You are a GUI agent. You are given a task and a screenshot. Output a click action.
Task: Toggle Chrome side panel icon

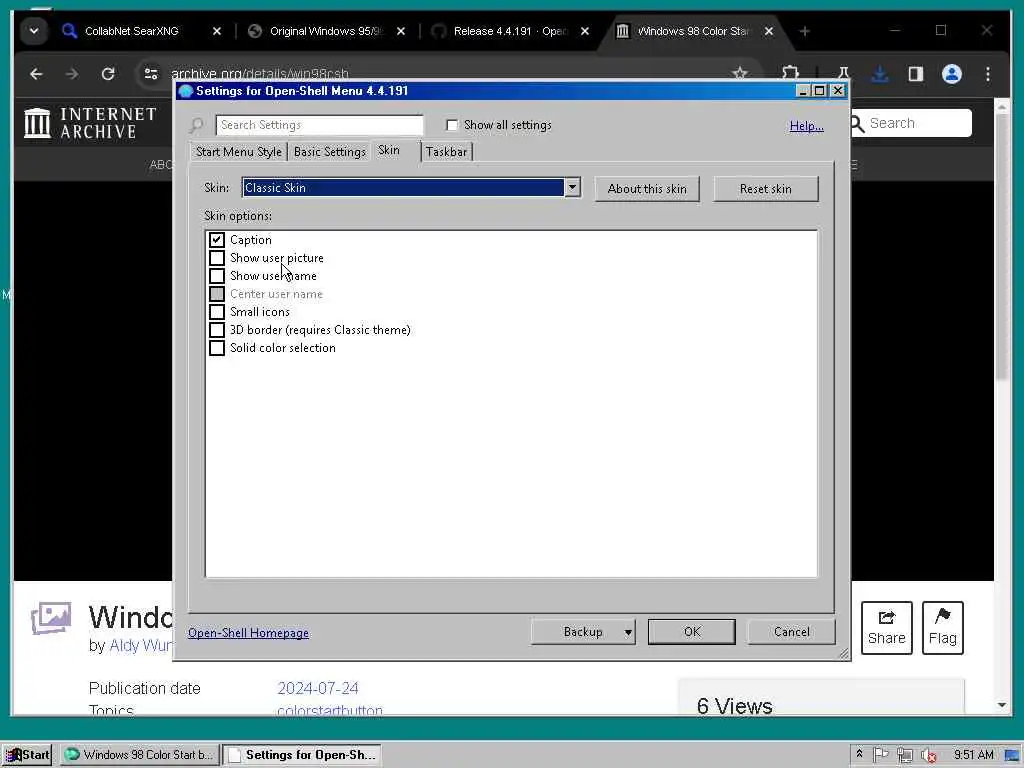tap(916, 74)
